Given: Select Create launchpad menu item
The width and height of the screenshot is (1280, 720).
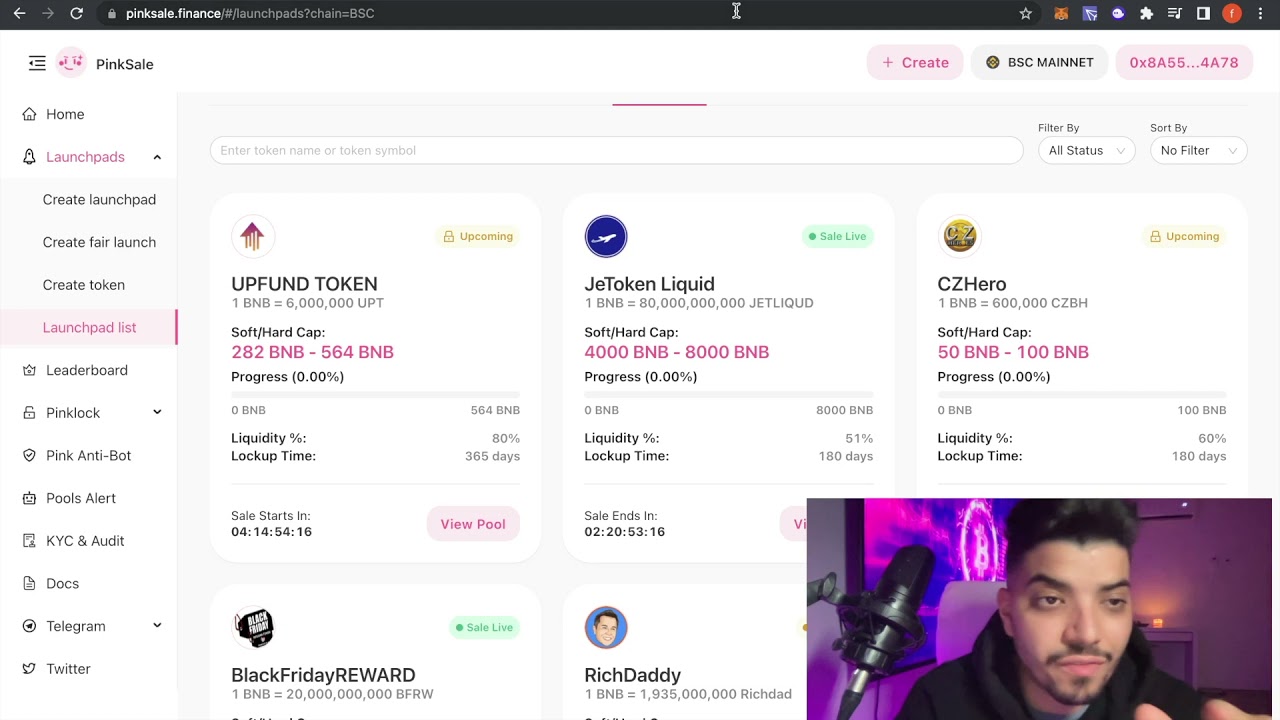Looking at the screenshot, I should [x=99, y=199].
